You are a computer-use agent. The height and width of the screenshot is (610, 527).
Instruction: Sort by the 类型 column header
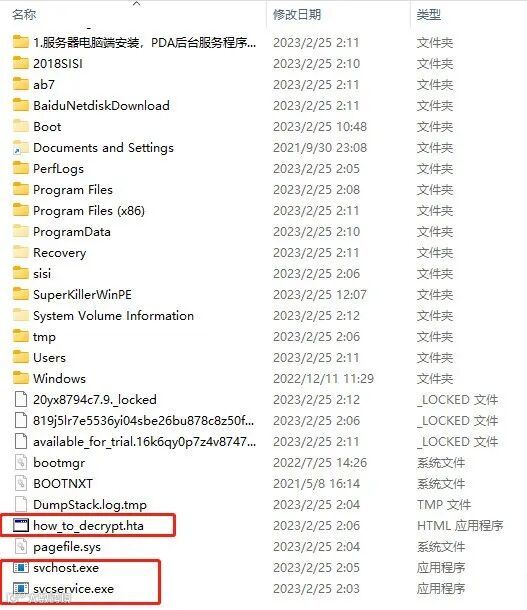coord(429,15)
